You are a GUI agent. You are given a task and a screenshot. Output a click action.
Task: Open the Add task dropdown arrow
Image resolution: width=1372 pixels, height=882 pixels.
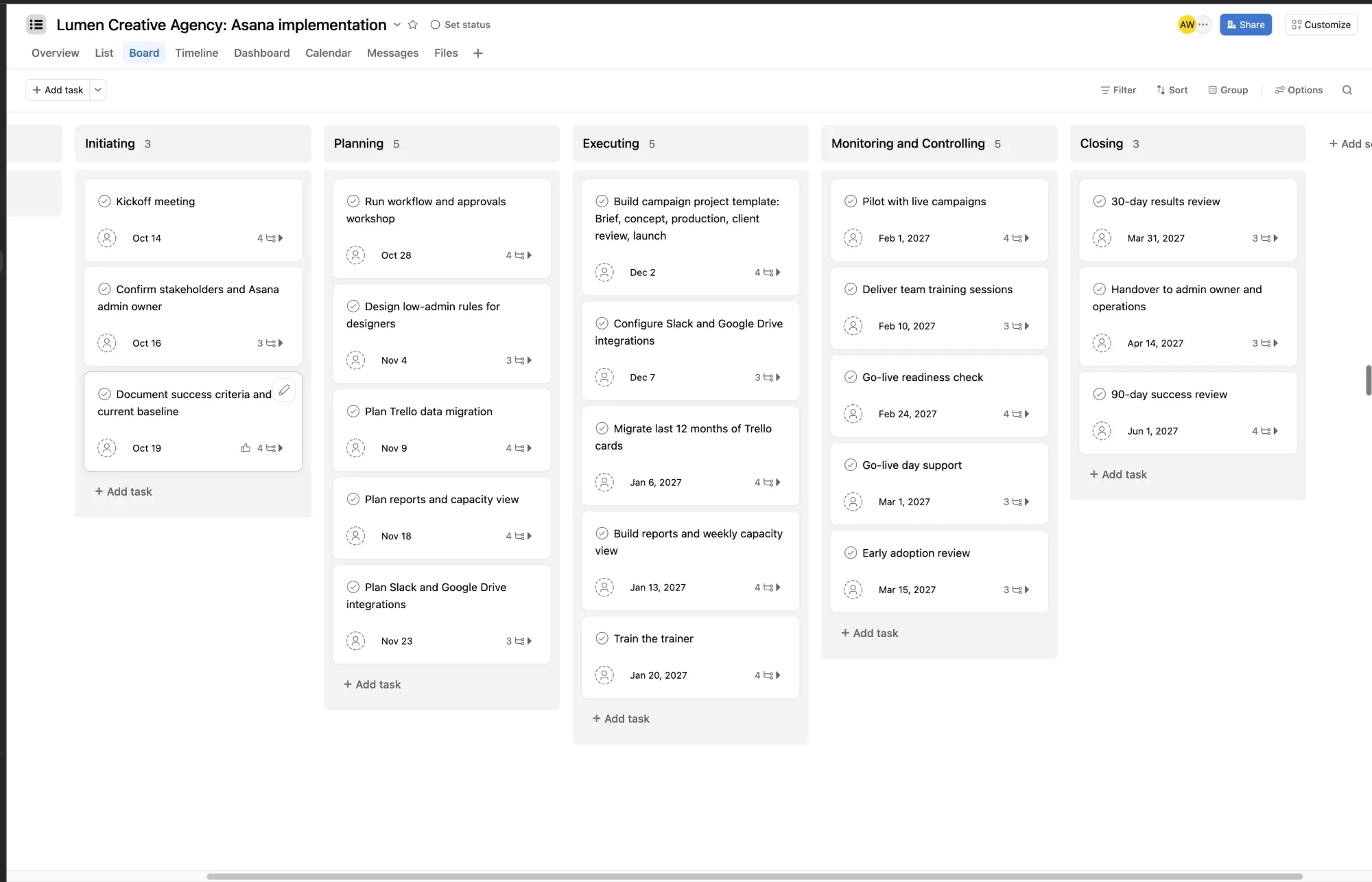pos(98,90)
